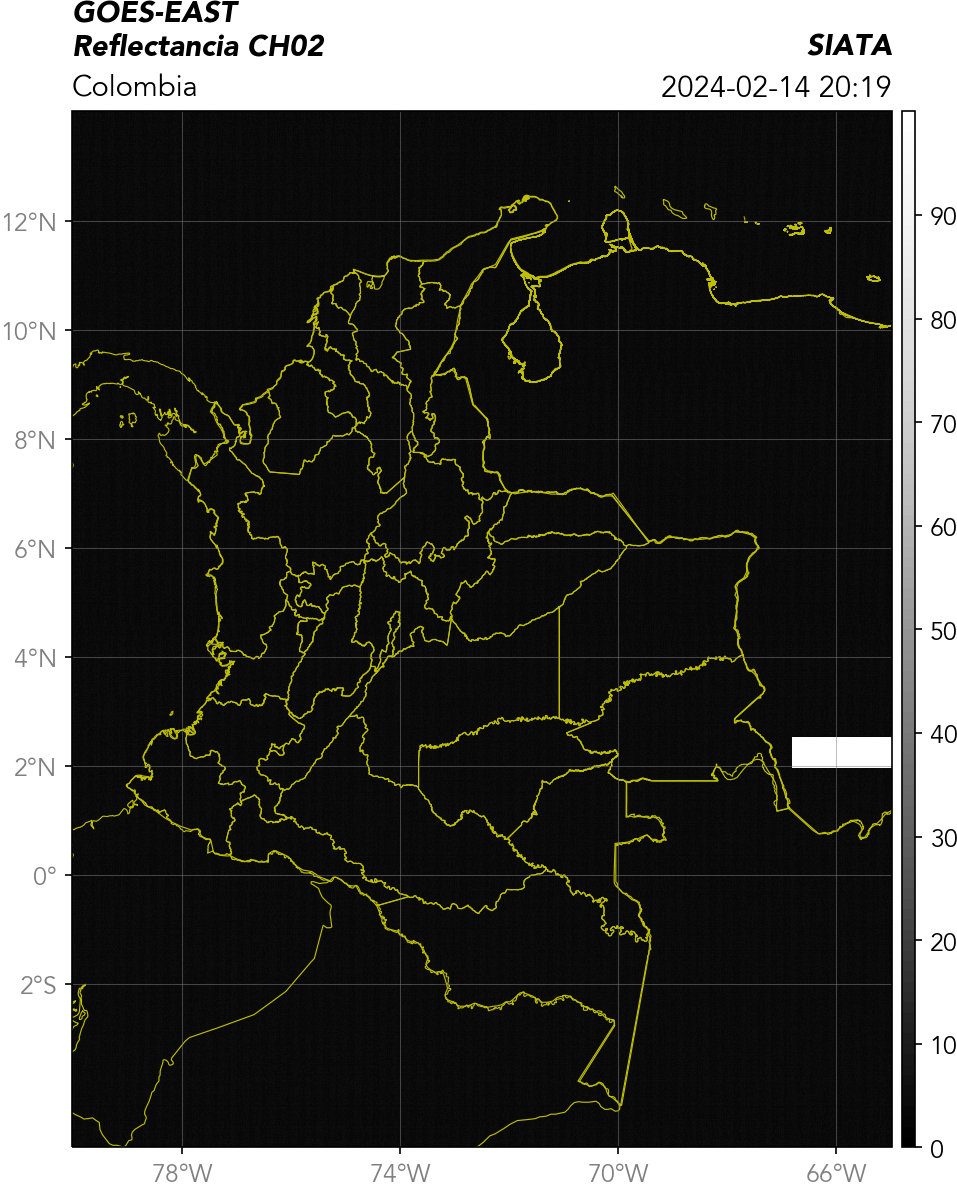Click the colorbar value 20
Viewport: 957px width, 1188px height.
pyautogui.click(x=943, y=942)
